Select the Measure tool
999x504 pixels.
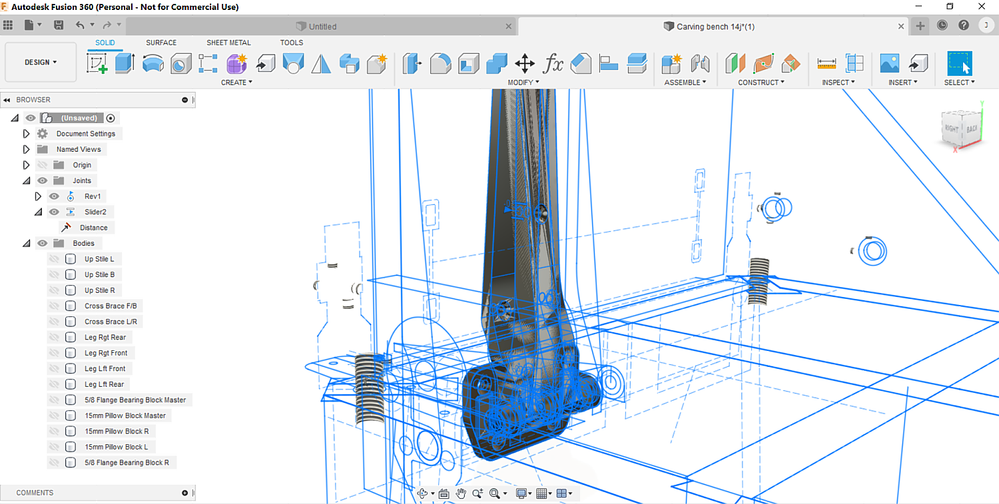pyautogui.click(x=826, y=63)
